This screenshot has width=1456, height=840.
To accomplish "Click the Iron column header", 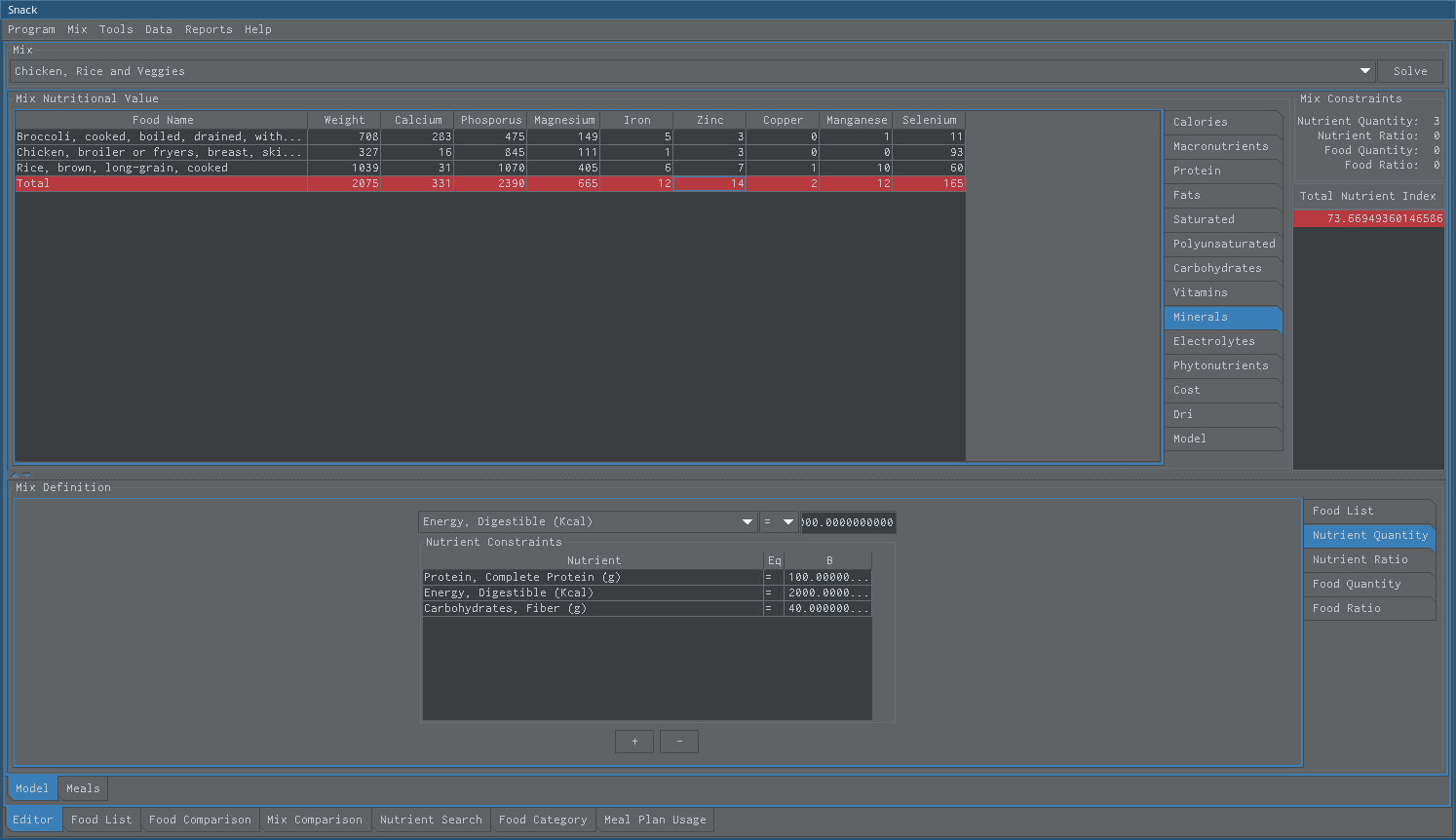I will [637, 120].
